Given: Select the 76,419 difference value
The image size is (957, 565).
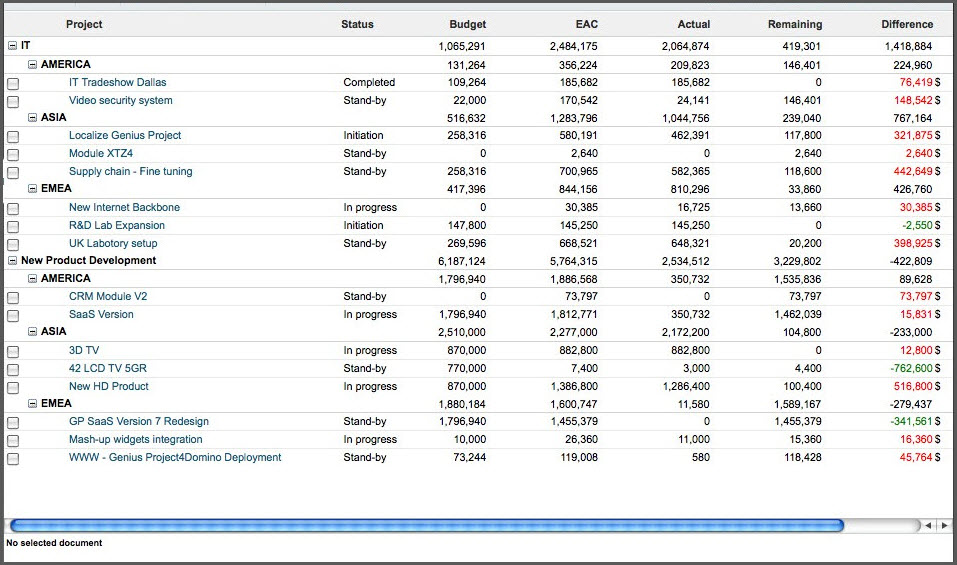Looking at the screenshot, I should pyautogui.click(x=915, y=82).
